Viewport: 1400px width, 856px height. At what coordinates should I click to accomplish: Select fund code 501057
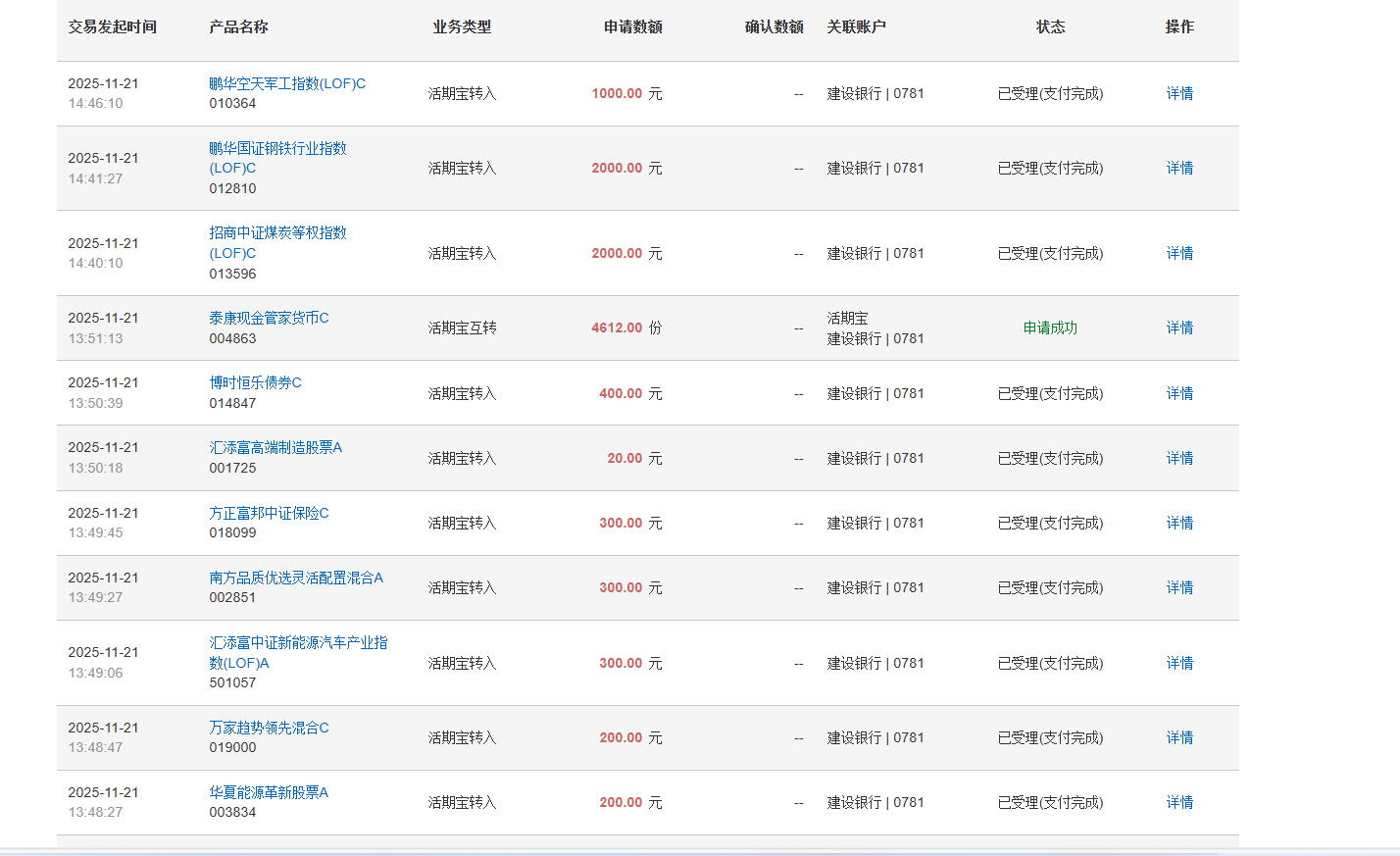click(x=232, y=682)
